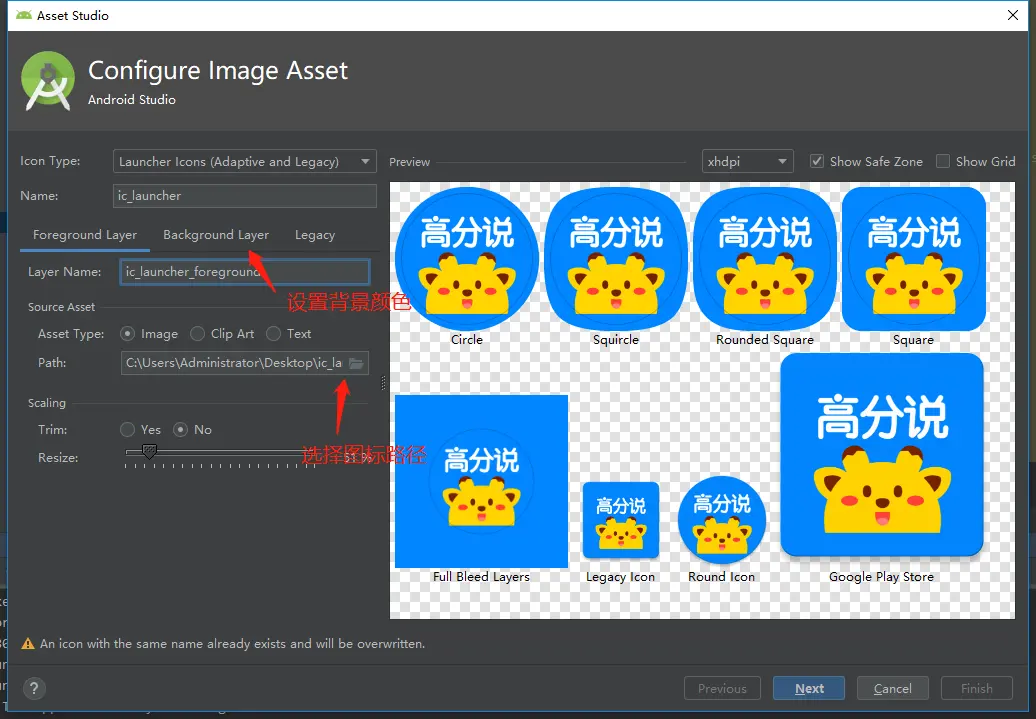Set Trim to No
The width and height of the screenshot is (1036, 719).
[x=180, y=430]
